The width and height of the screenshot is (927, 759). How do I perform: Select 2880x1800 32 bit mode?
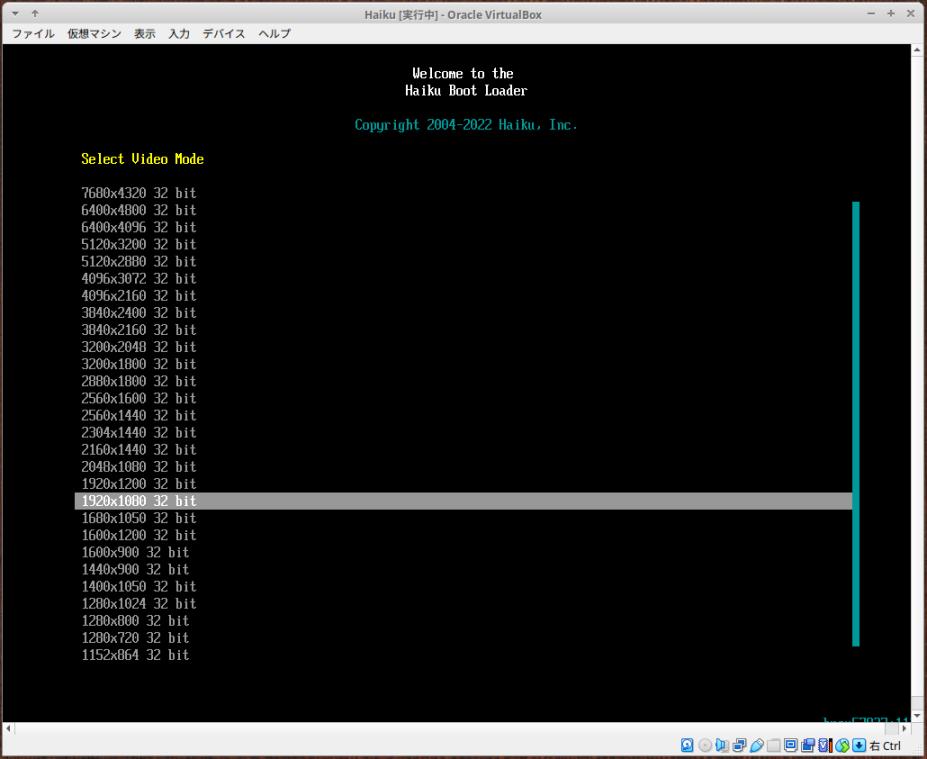click(x=138, y=382)
